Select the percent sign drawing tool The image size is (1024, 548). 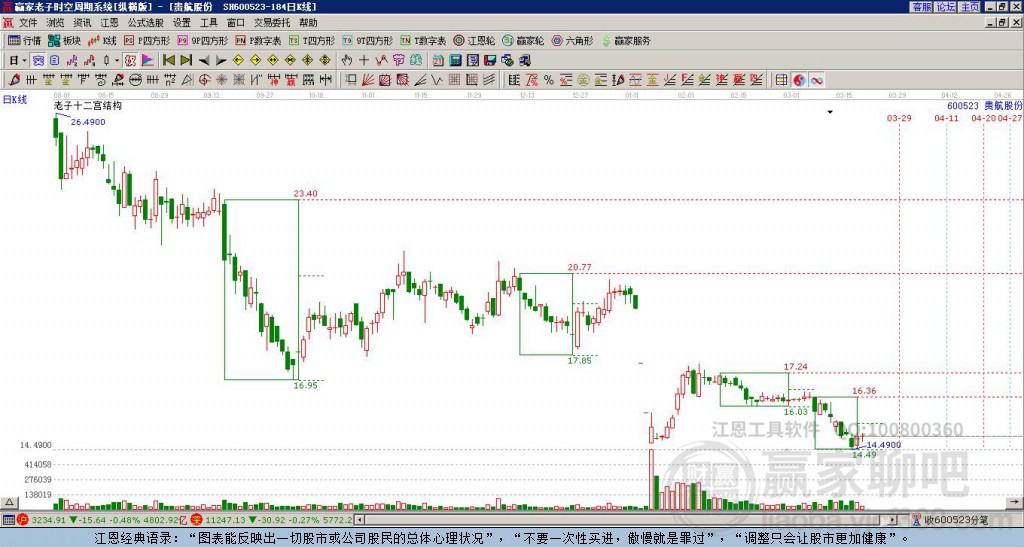click(549, 80)
